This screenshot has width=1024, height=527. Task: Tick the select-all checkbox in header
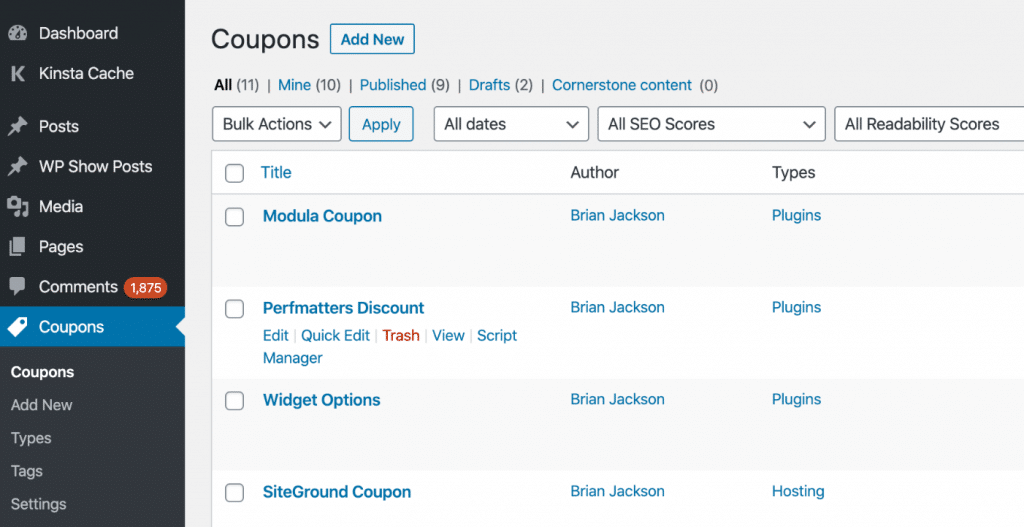pos(234,173)
